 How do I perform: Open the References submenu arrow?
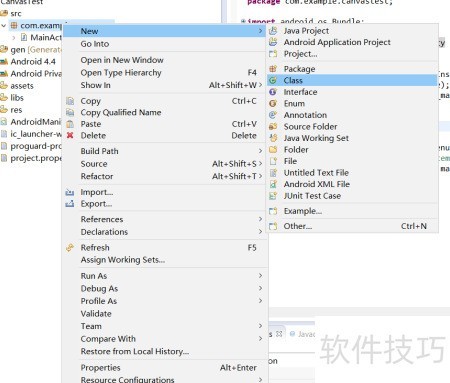[260, 219]
